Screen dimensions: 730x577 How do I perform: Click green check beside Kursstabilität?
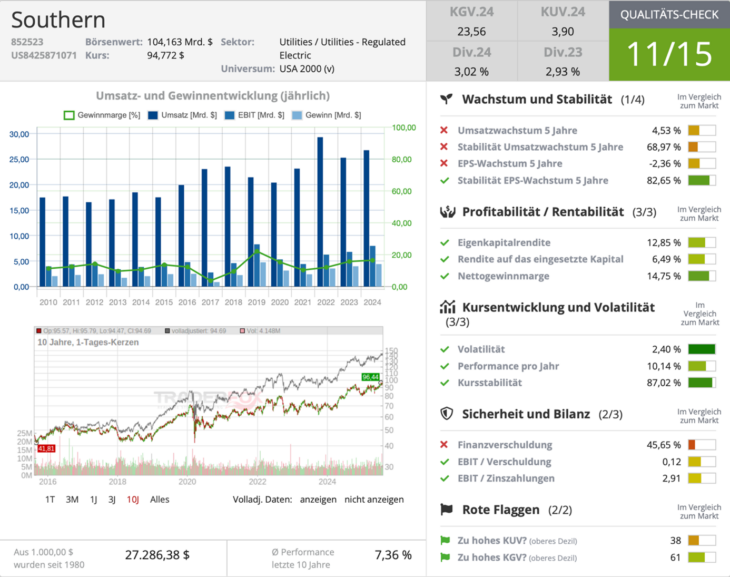click(445, 382)
